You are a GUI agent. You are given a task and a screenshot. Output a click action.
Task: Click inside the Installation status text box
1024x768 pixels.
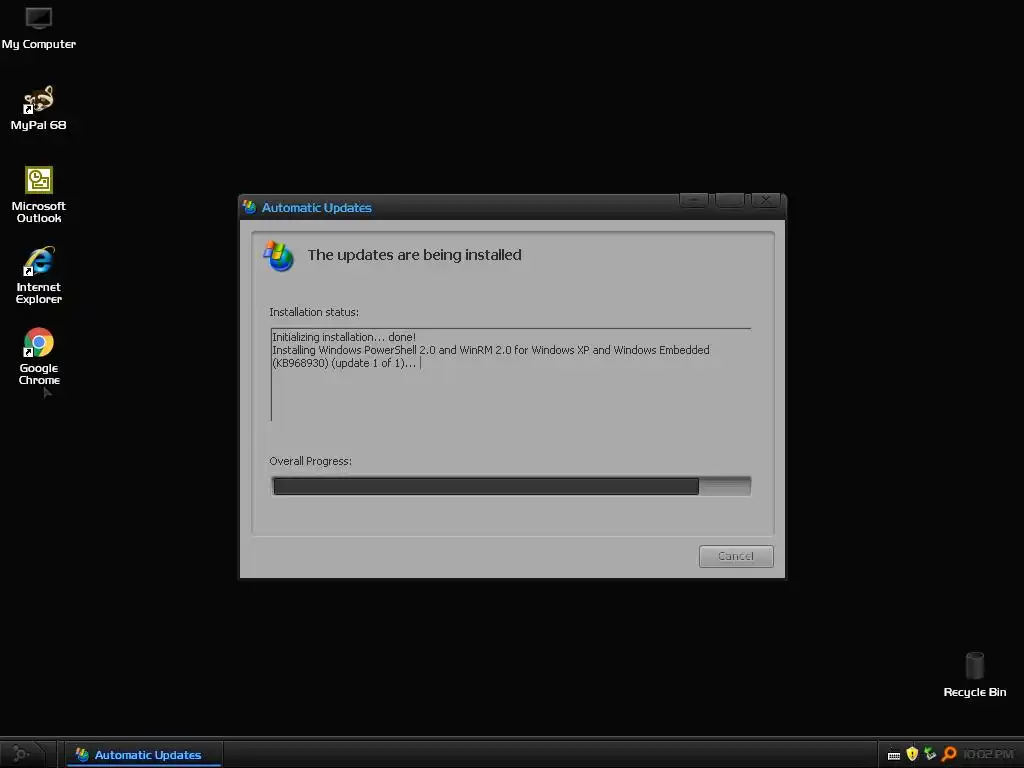click(511, 375)
